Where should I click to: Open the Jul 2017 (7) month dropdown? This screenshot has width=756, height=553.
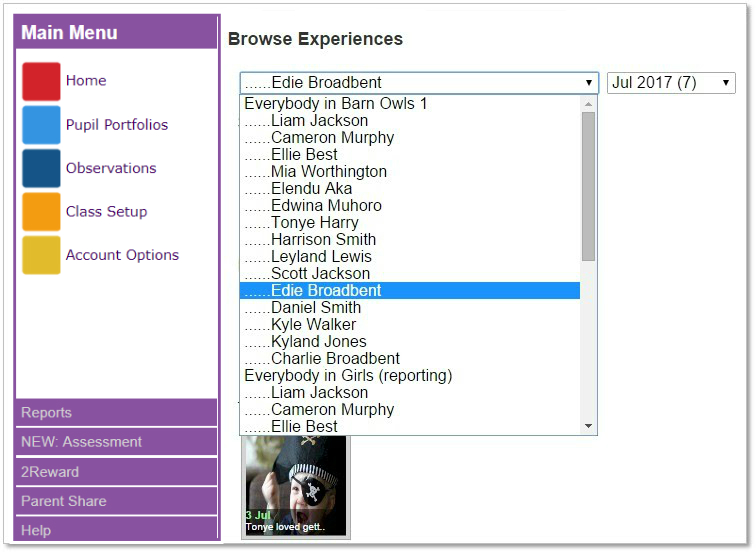[x=671, y=83]
